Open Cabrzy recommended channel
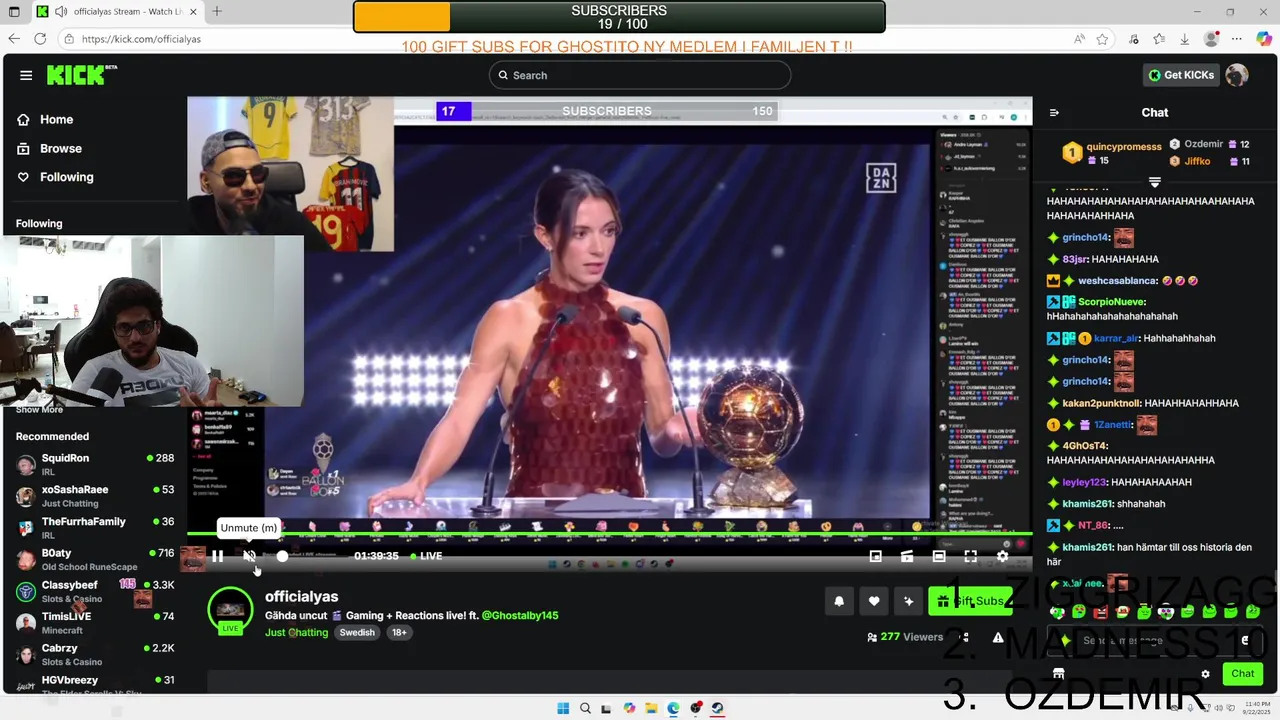Image resolution: width=1280 pixels, height=720 pixels. (96, 654)
